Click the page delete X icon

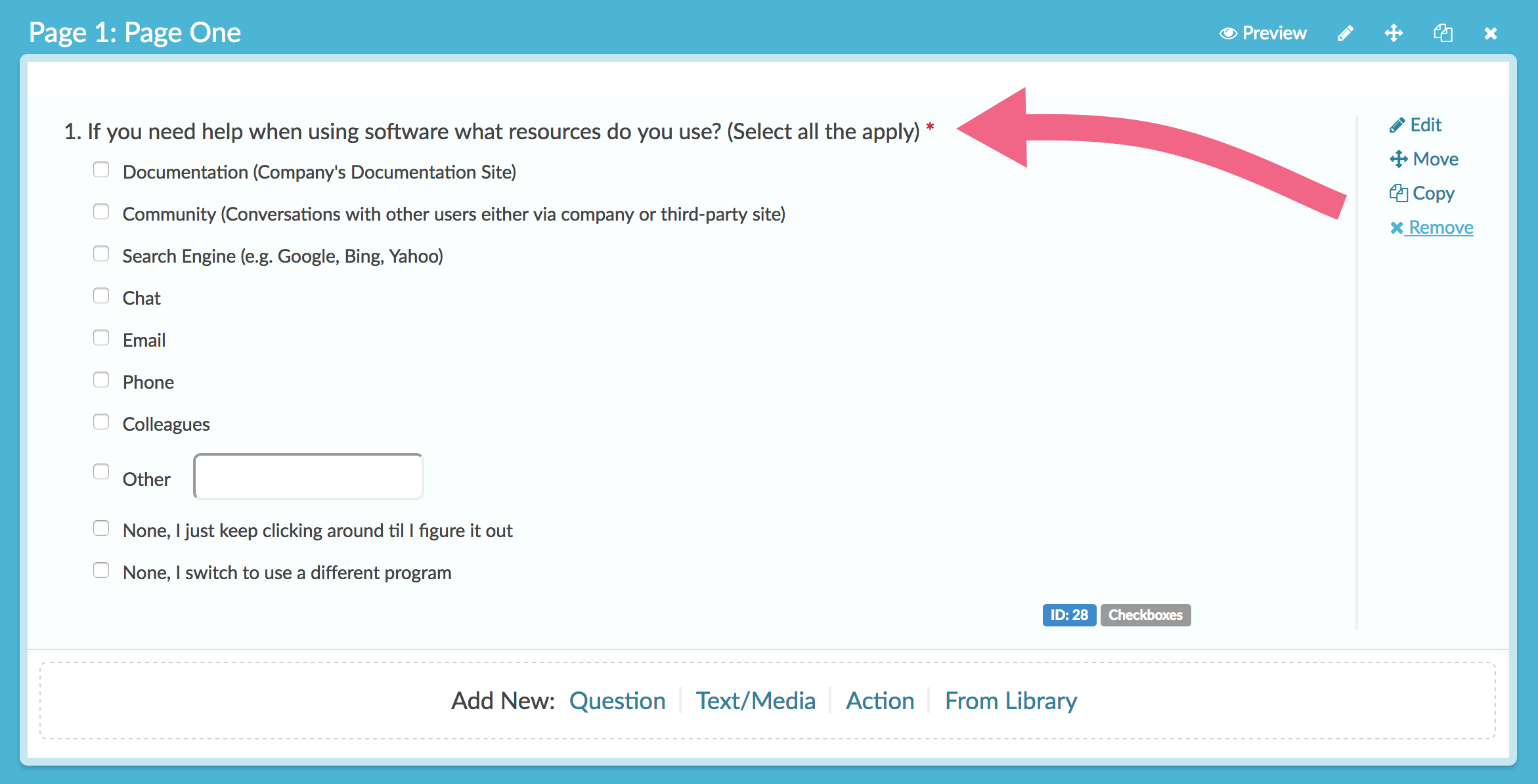point(1491,33)
